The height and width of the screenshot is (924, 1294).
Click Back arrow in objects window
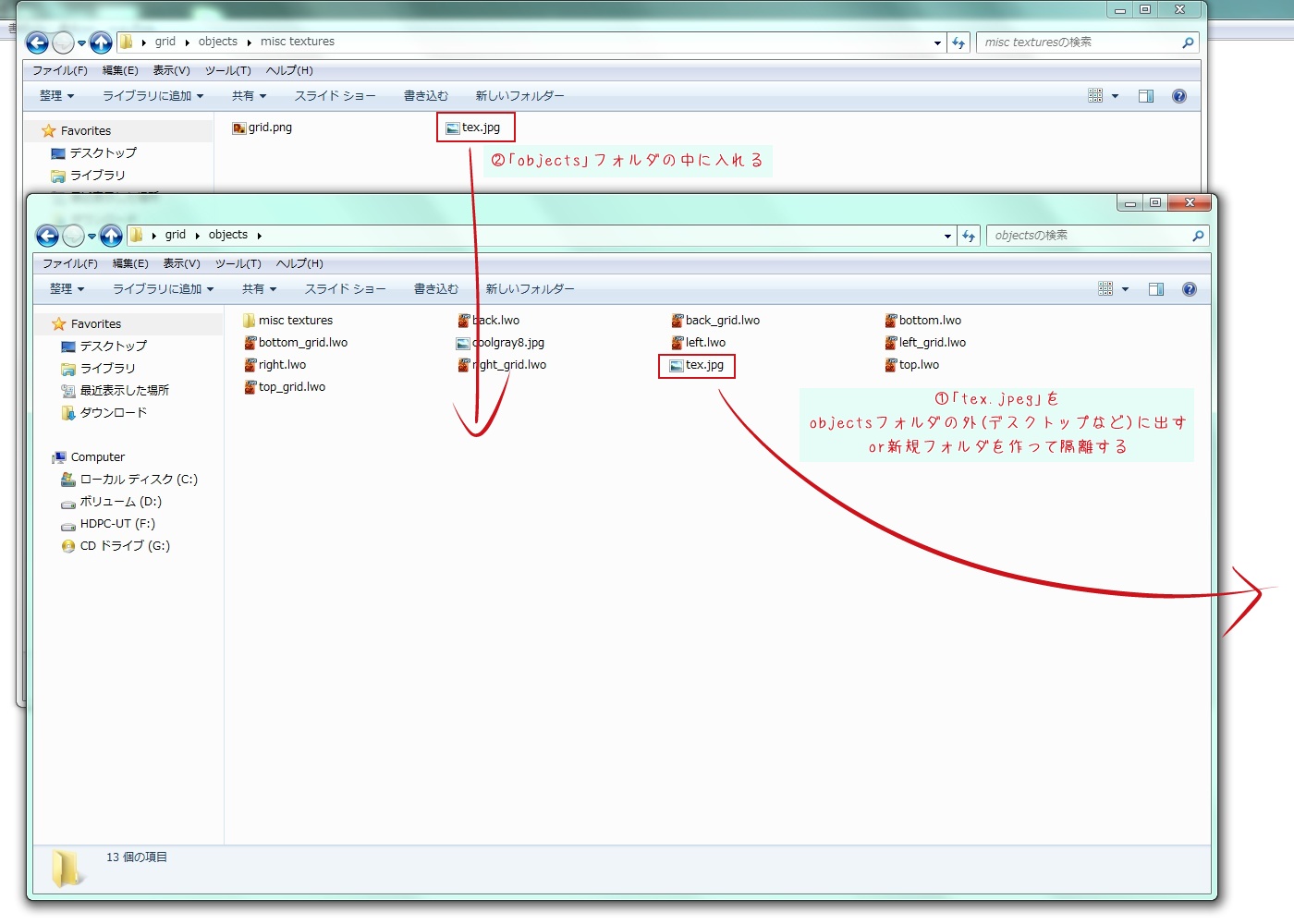pyautogui.click(x=47, y=236)
